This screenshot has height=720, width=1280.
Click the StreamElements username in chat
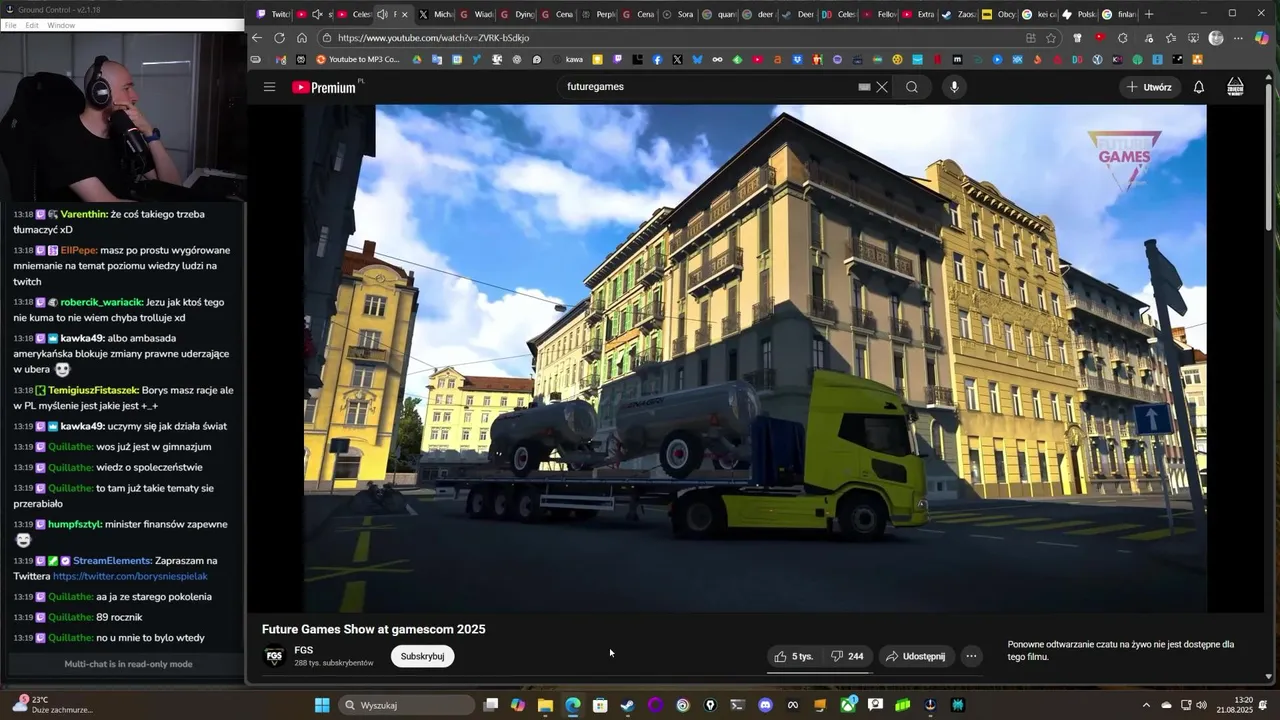pyautogui.click(x=112, y=560)
